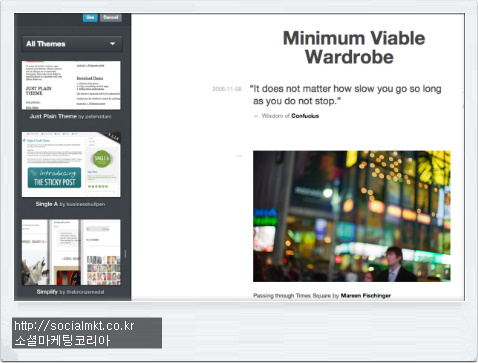Click the blue Use button
Viewport: 478px width, 363px height.
tap(90, 17)
